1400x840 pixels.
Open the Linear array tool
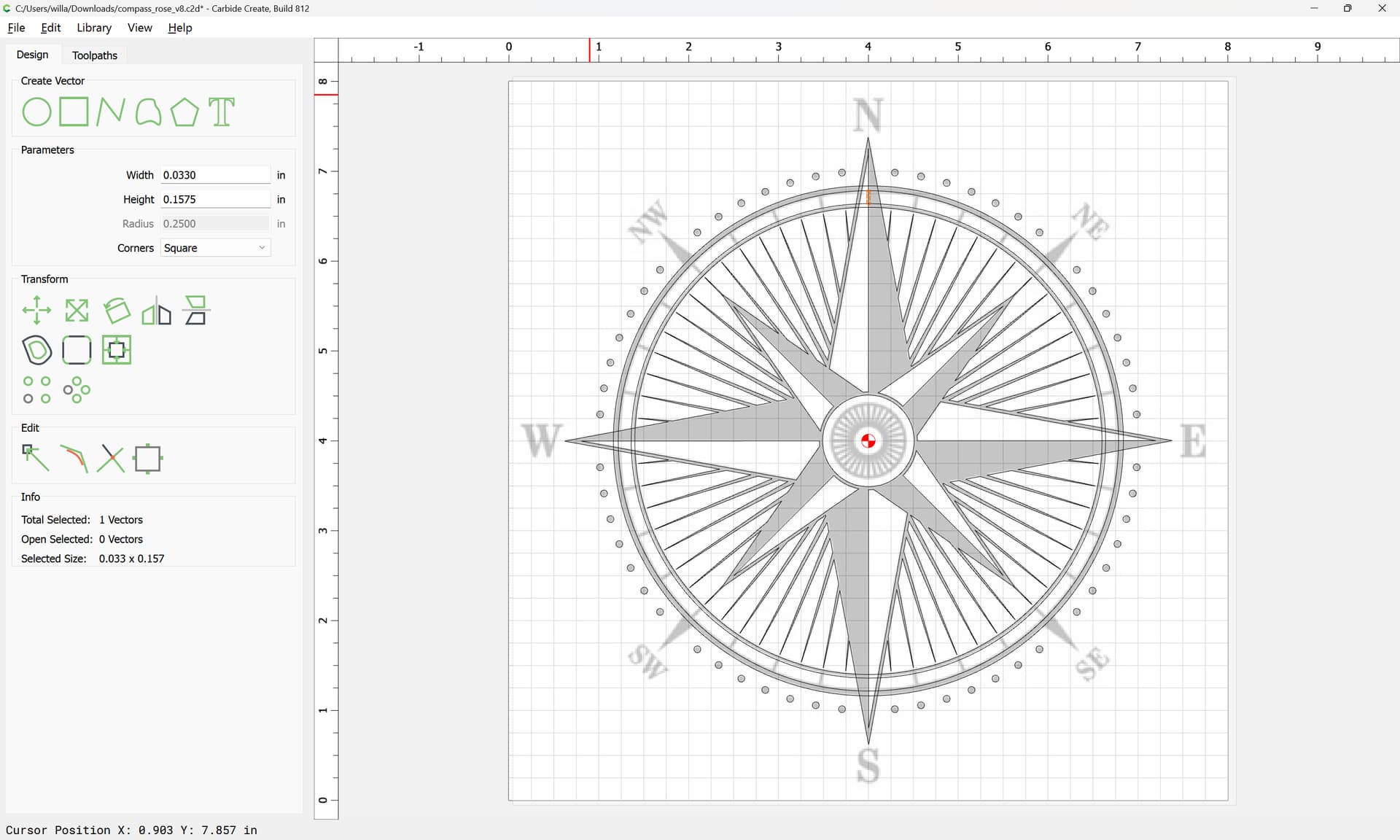click(x=36, y=390)
